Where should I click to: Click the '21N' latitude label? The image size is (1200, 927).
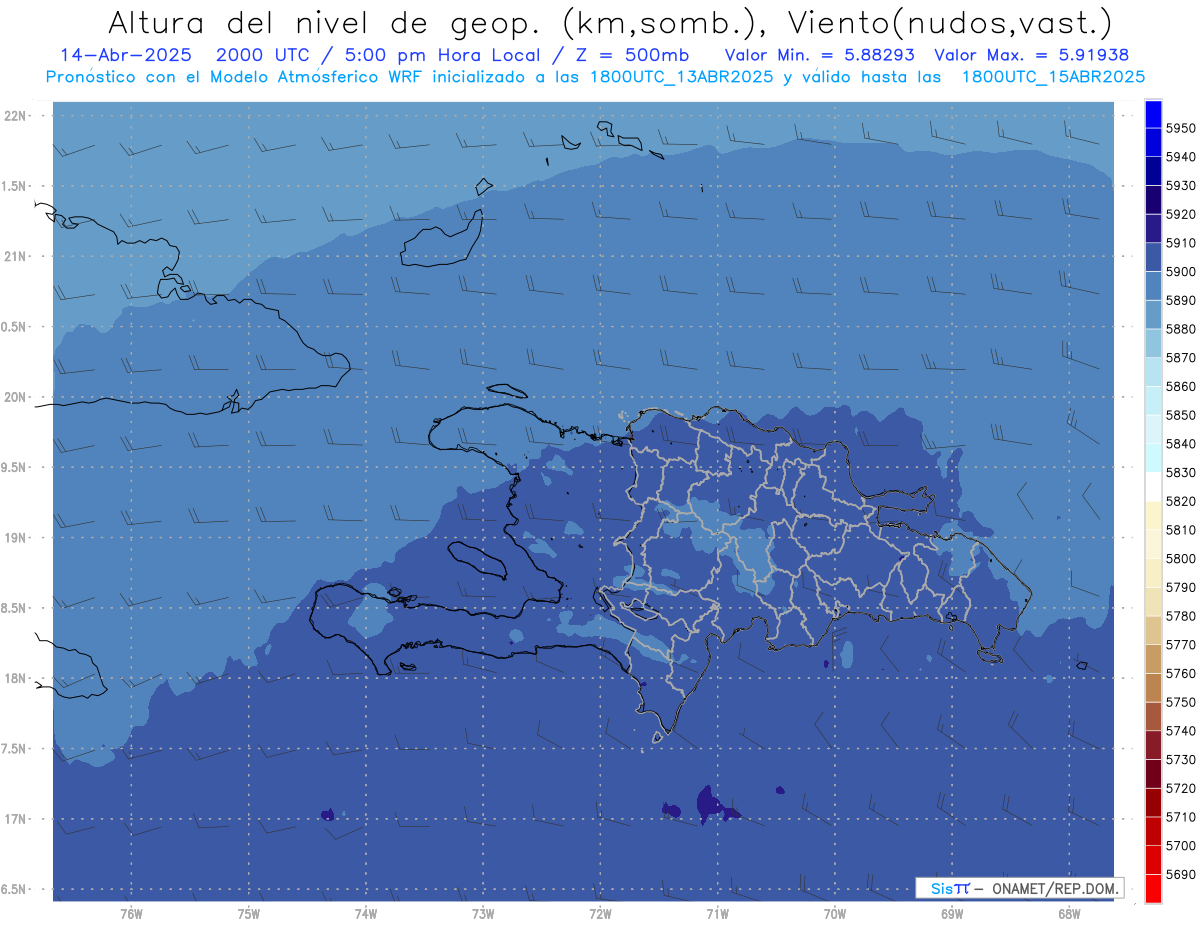17,256
